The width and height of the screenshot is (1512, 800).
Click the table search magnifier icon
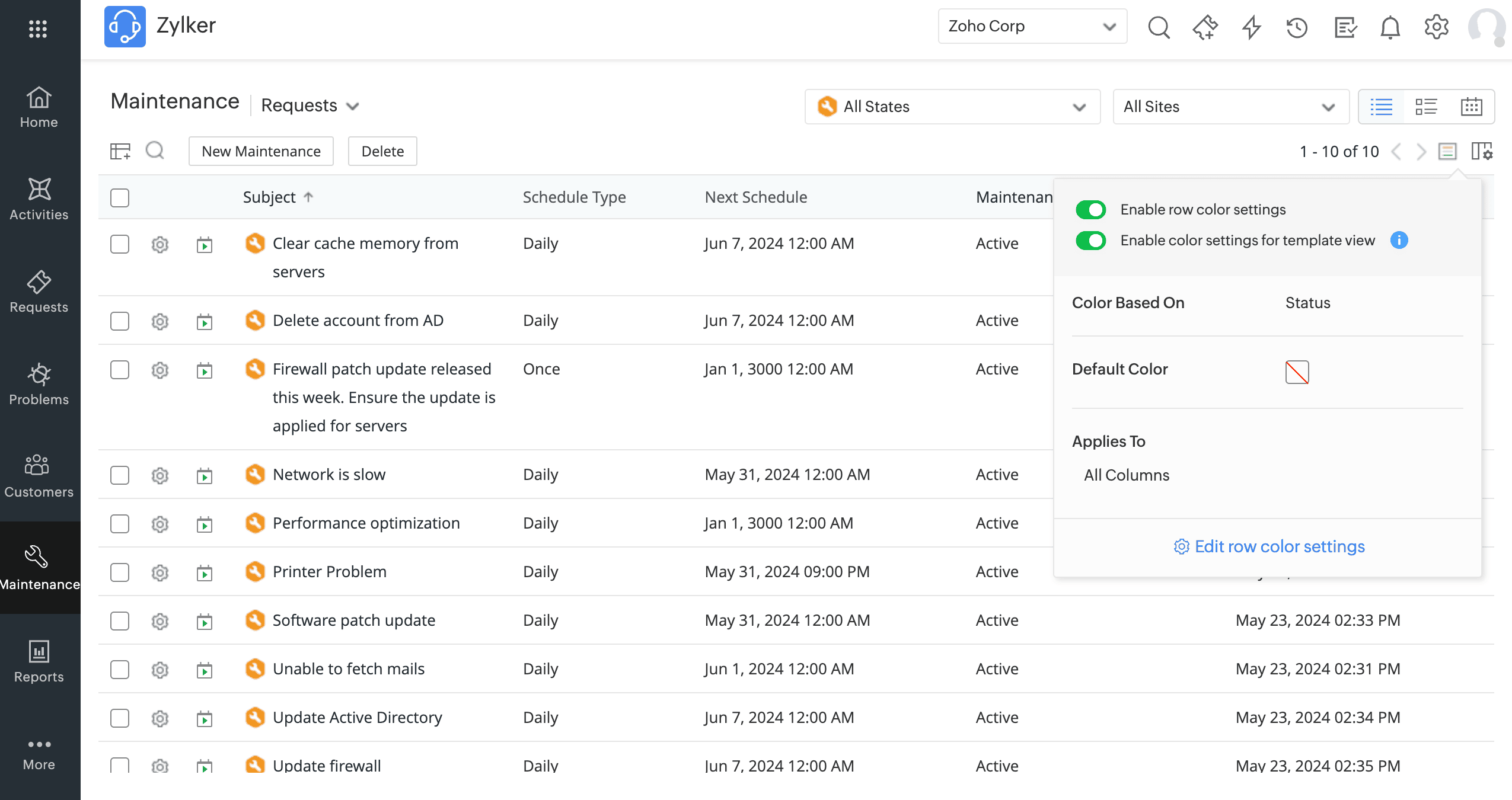coord(155,151)
